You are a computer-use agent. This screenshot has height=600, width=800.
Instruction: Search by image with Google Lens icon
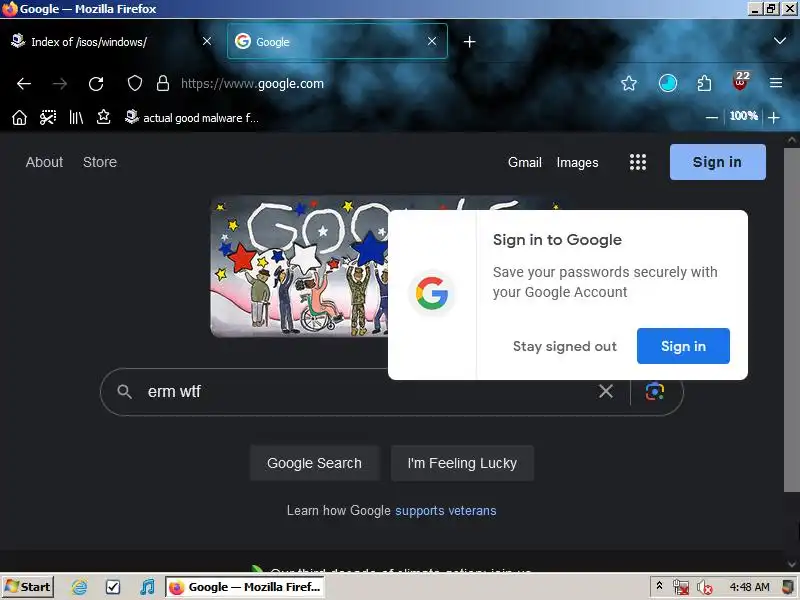(x=655, y=391)
